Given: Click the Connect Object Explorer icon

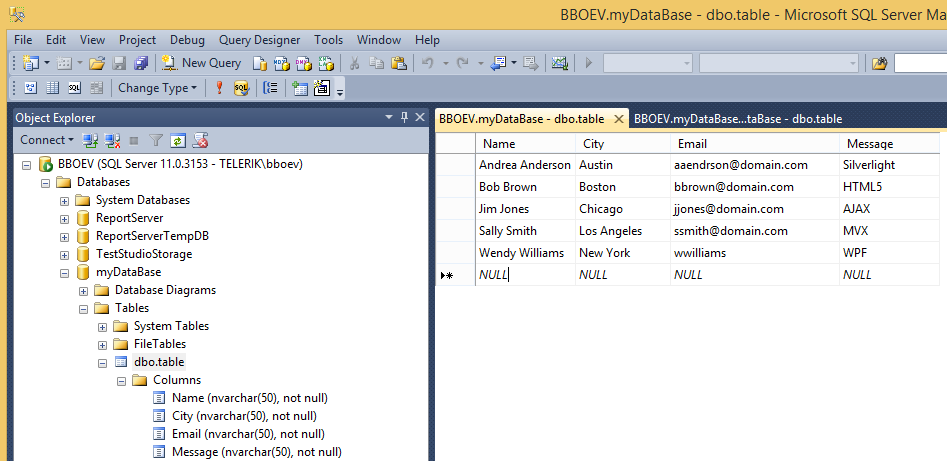Looking at the screenshot, I should (x=90, y=141).
